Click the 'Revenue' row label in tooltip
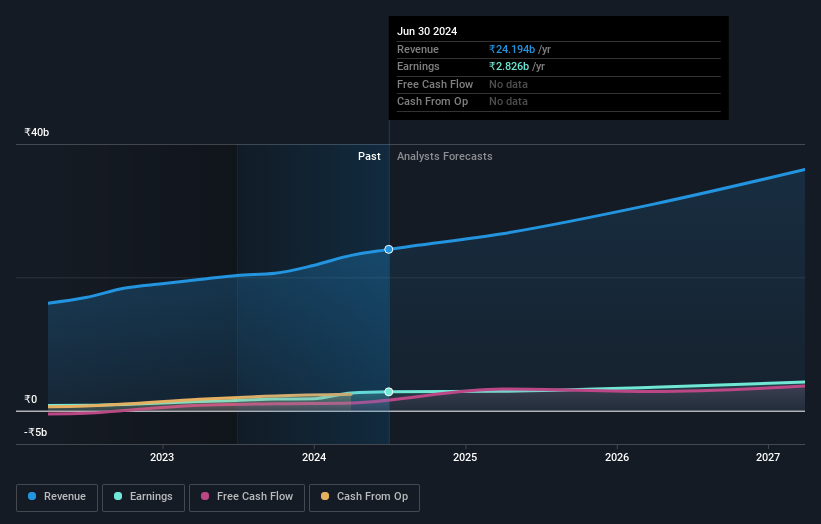The height and width of the screenshot is (524, 821). tap(418, 49)
